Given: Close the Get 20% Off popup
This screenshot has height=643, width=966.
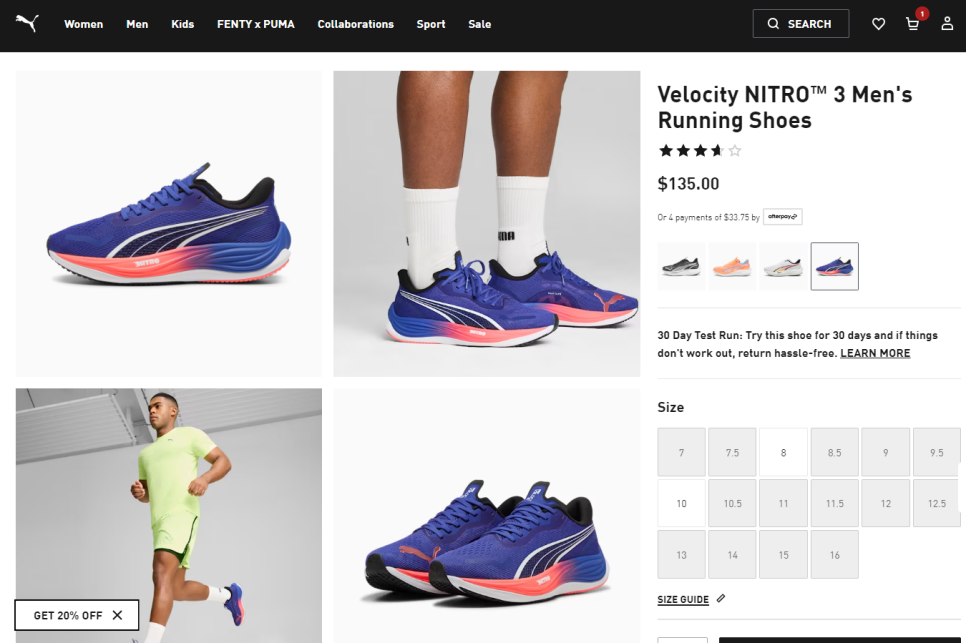Looking at the screenshot, I should point(117,615).
